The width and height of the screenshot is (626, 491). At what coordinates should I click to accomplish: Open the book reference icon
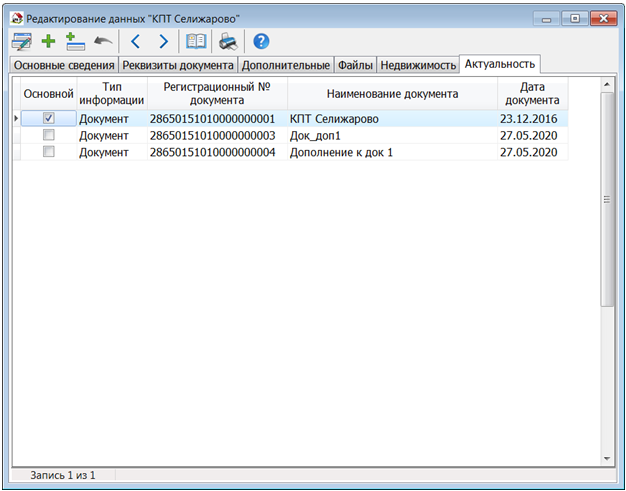197,41
